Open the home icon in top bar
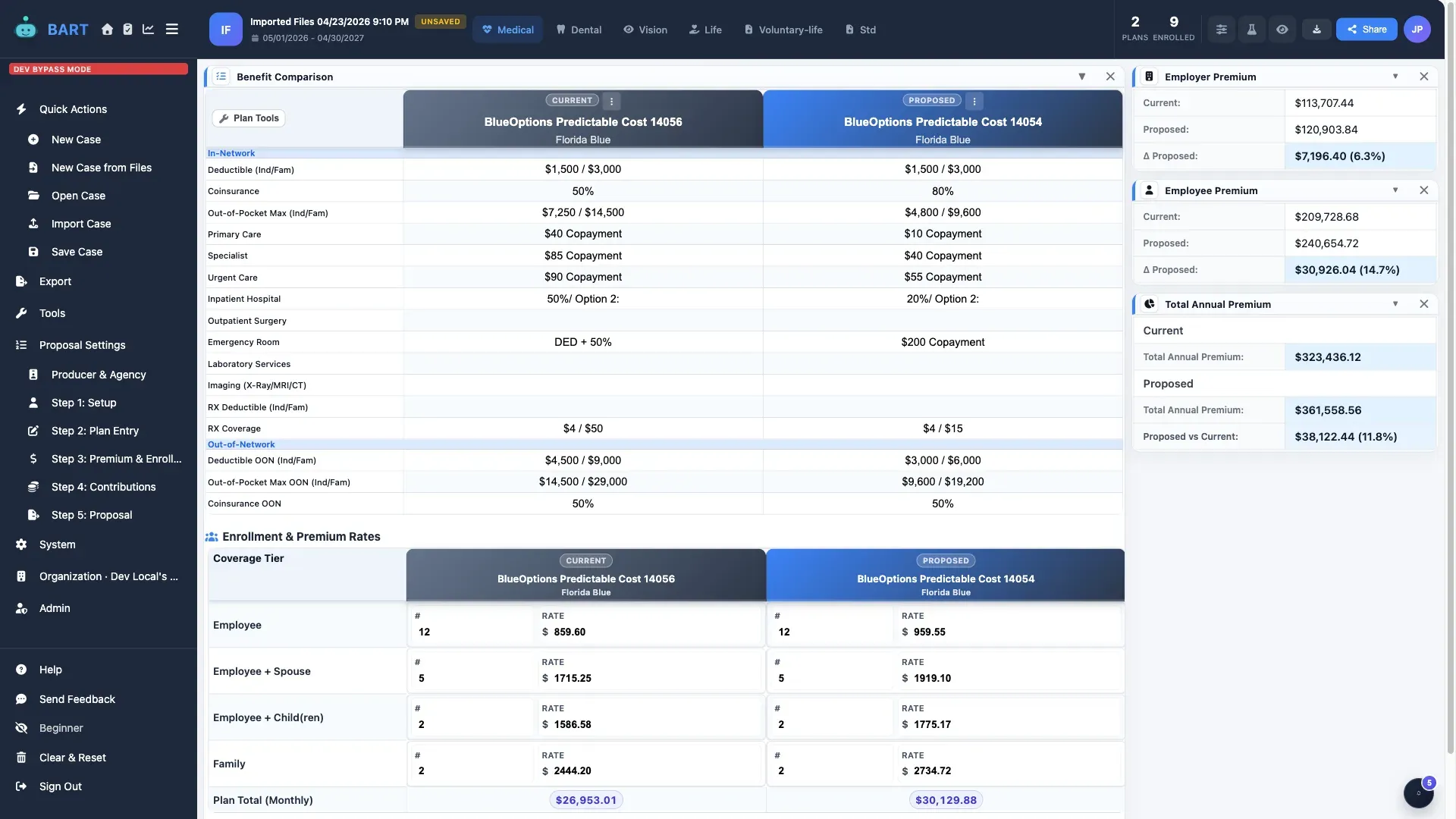Screen dimensions: 1456x819 [x=107, y=30]
